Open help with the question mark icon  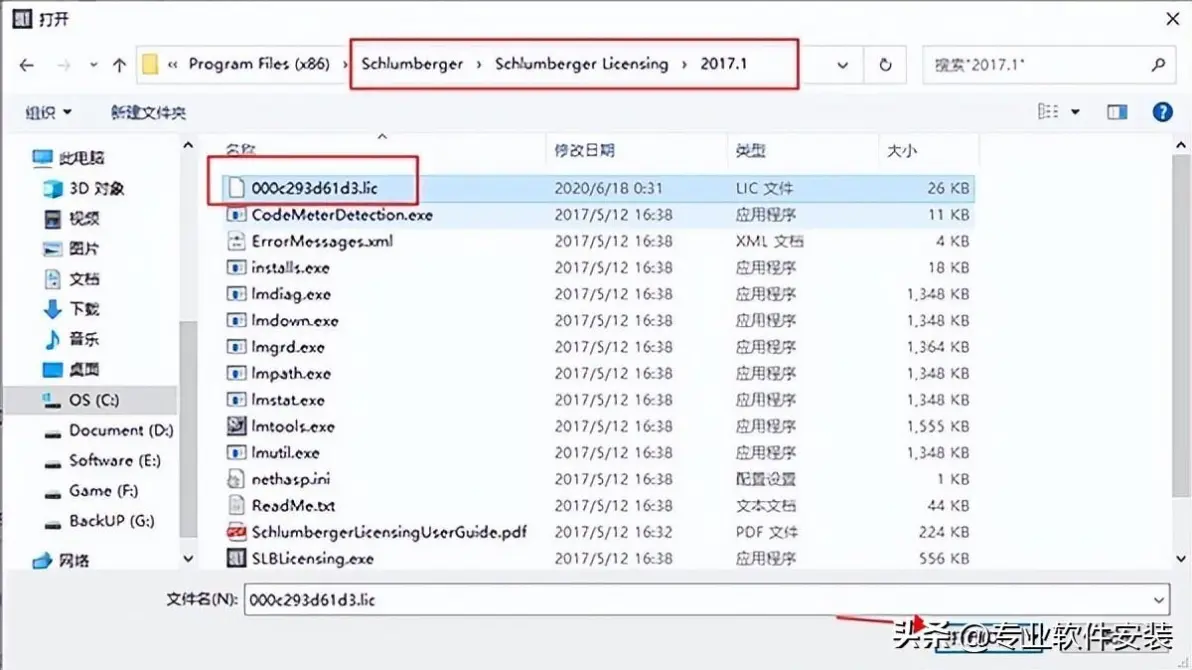(1162, 113)
